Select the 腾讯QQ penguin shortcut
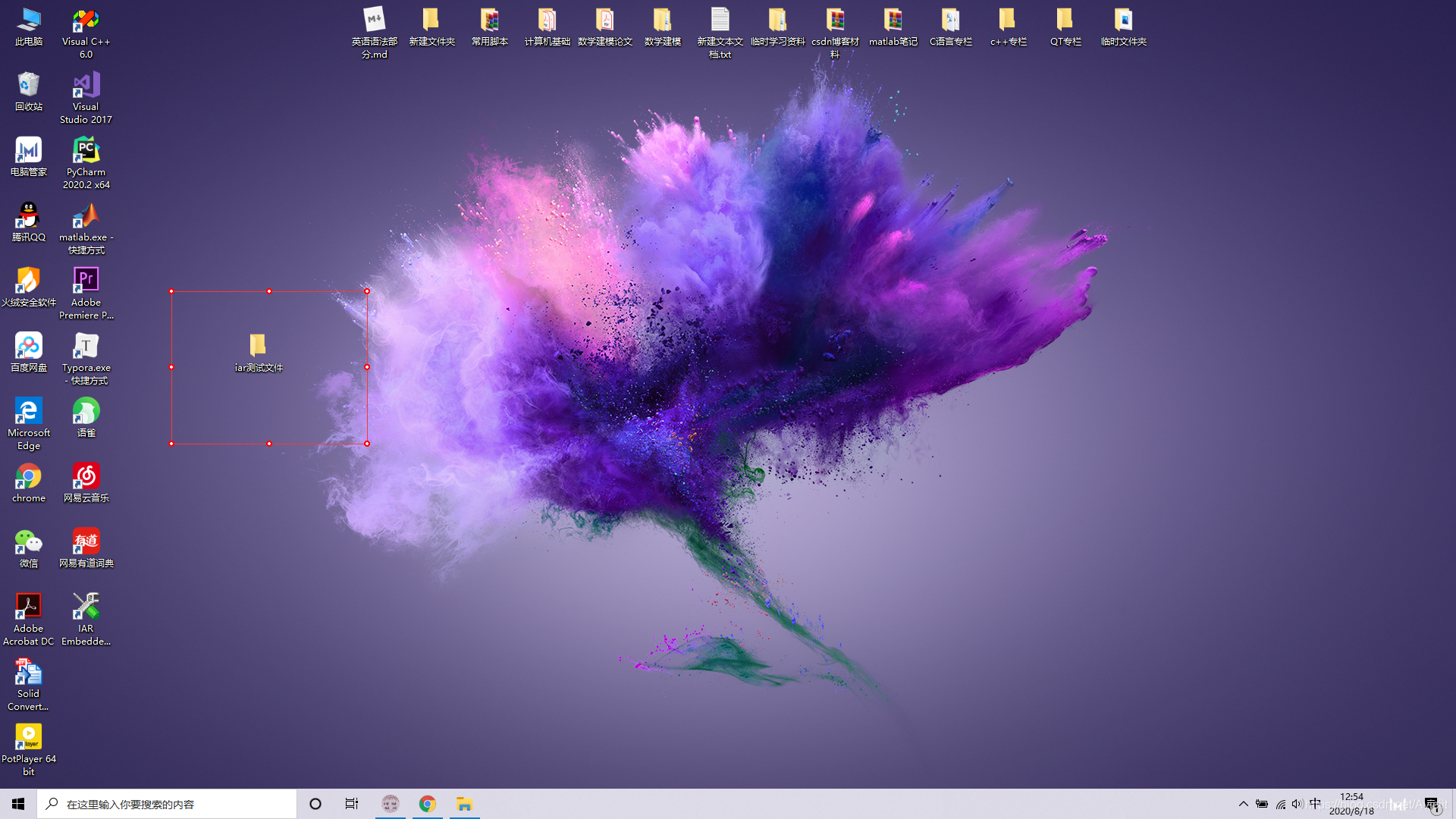 pyautogui.click(x=29, y=222)
